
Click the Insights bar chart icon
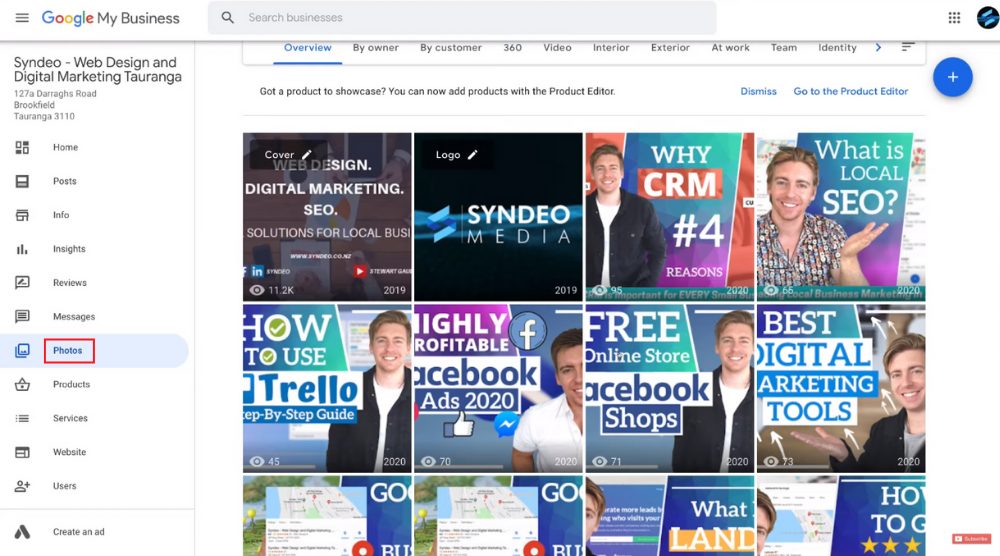pos(22,249)
